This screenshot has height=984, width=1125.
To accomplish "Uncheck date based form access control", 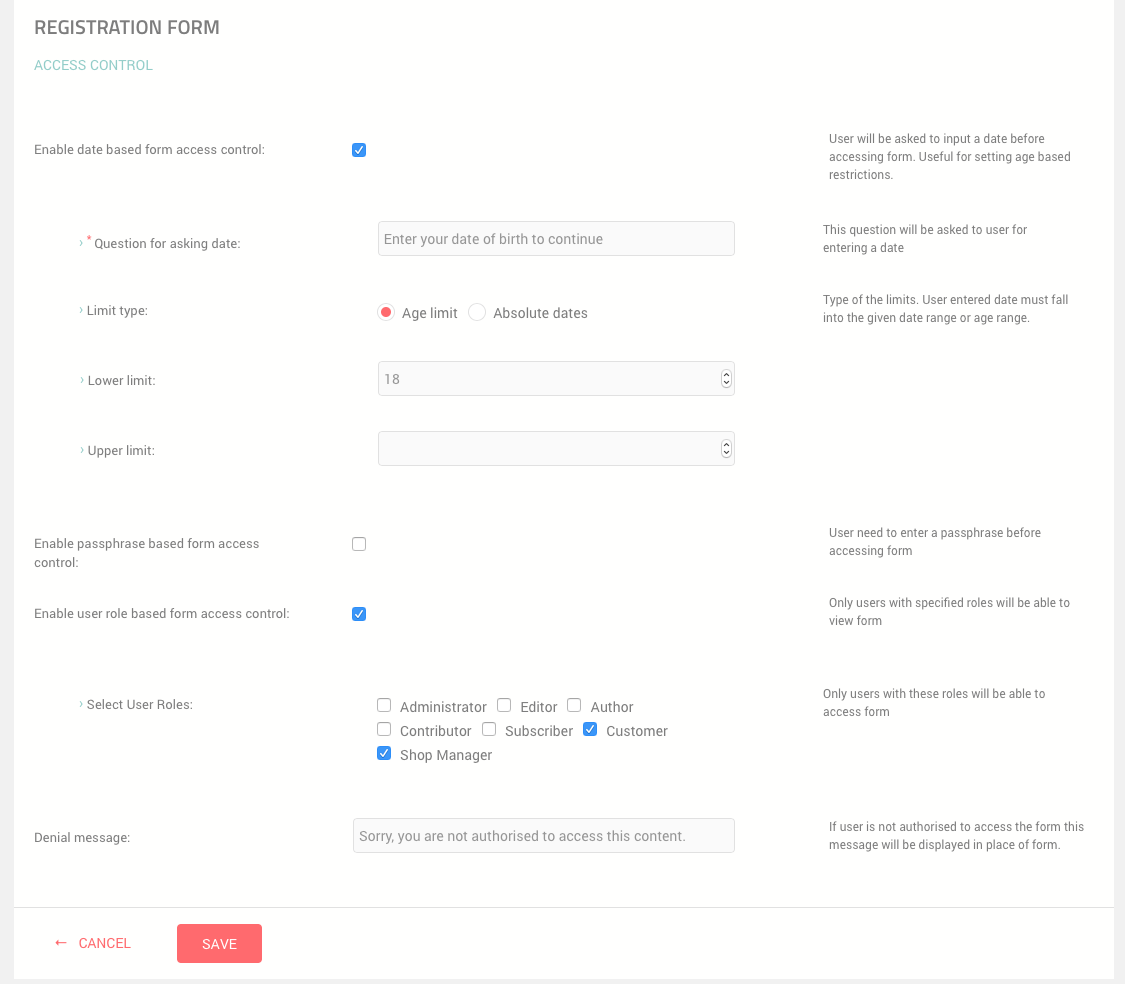I will [x=359, y=150].
